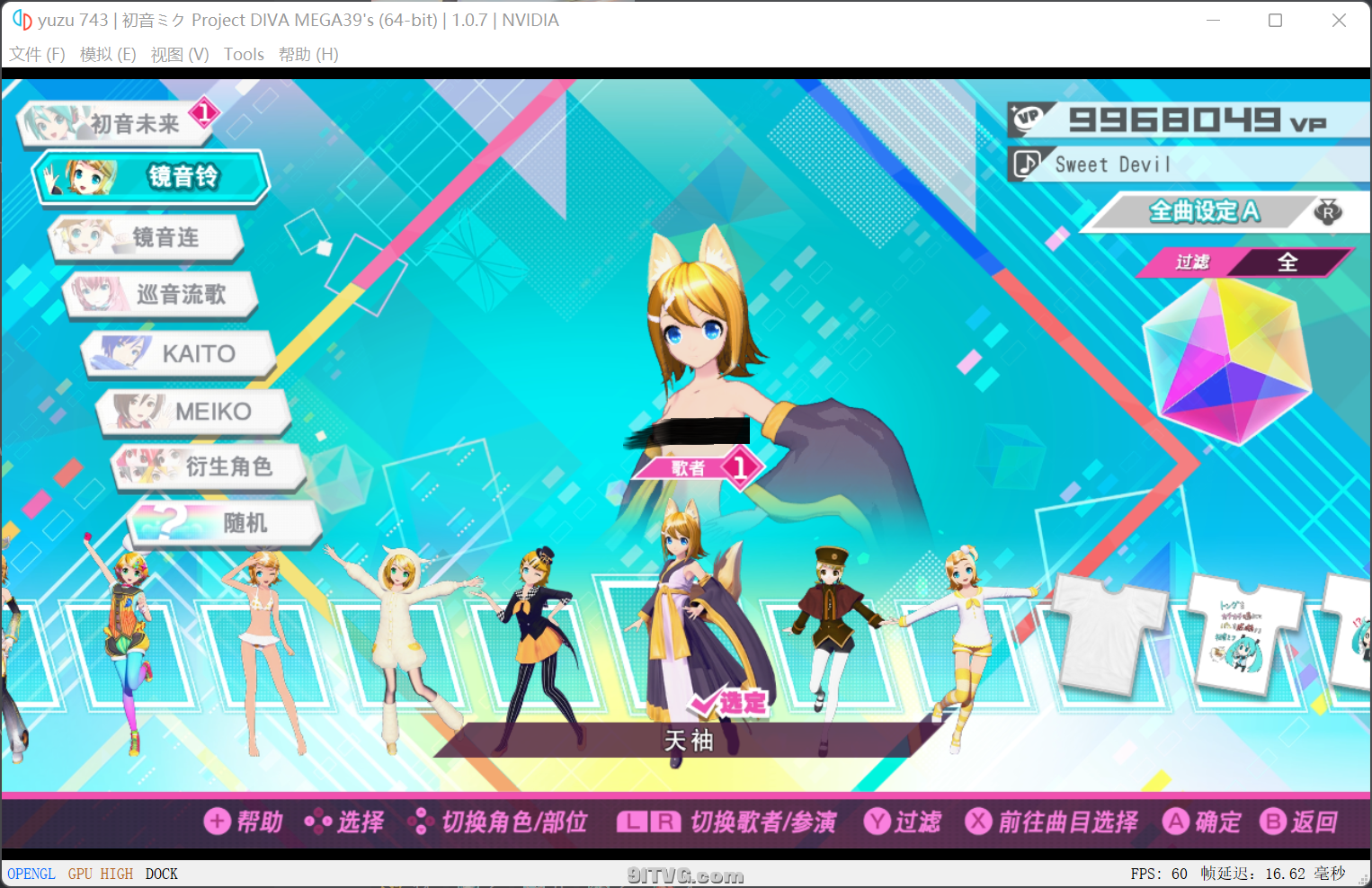Minimize the yuzu window
Image resolution: width=1372 pixels, height=888 pixels.
click(x=1213, y=20)
